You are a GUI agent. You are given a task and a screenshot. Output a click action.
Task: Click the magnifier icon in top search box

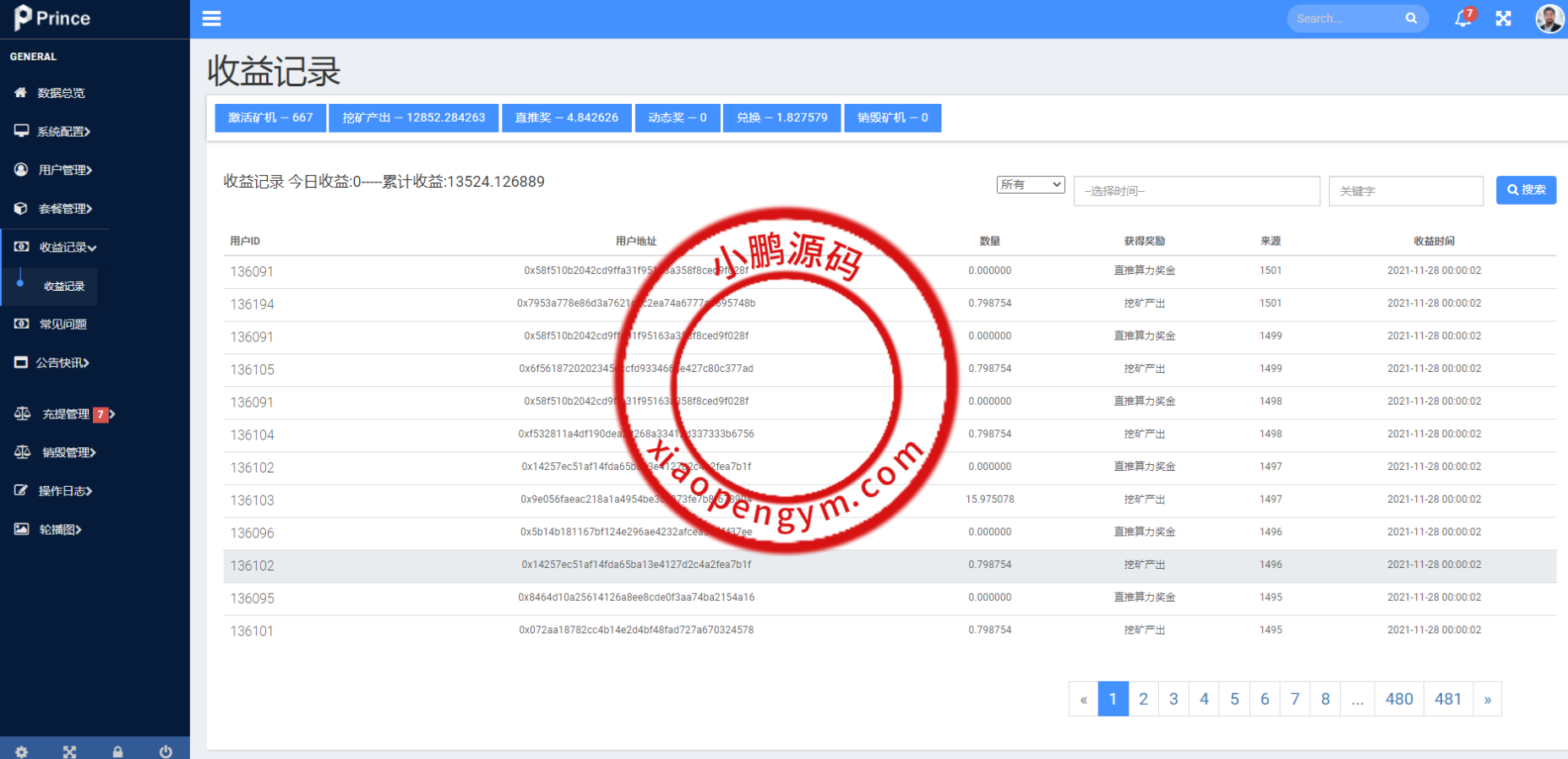pyautogui.click(x=1411, y=19)
